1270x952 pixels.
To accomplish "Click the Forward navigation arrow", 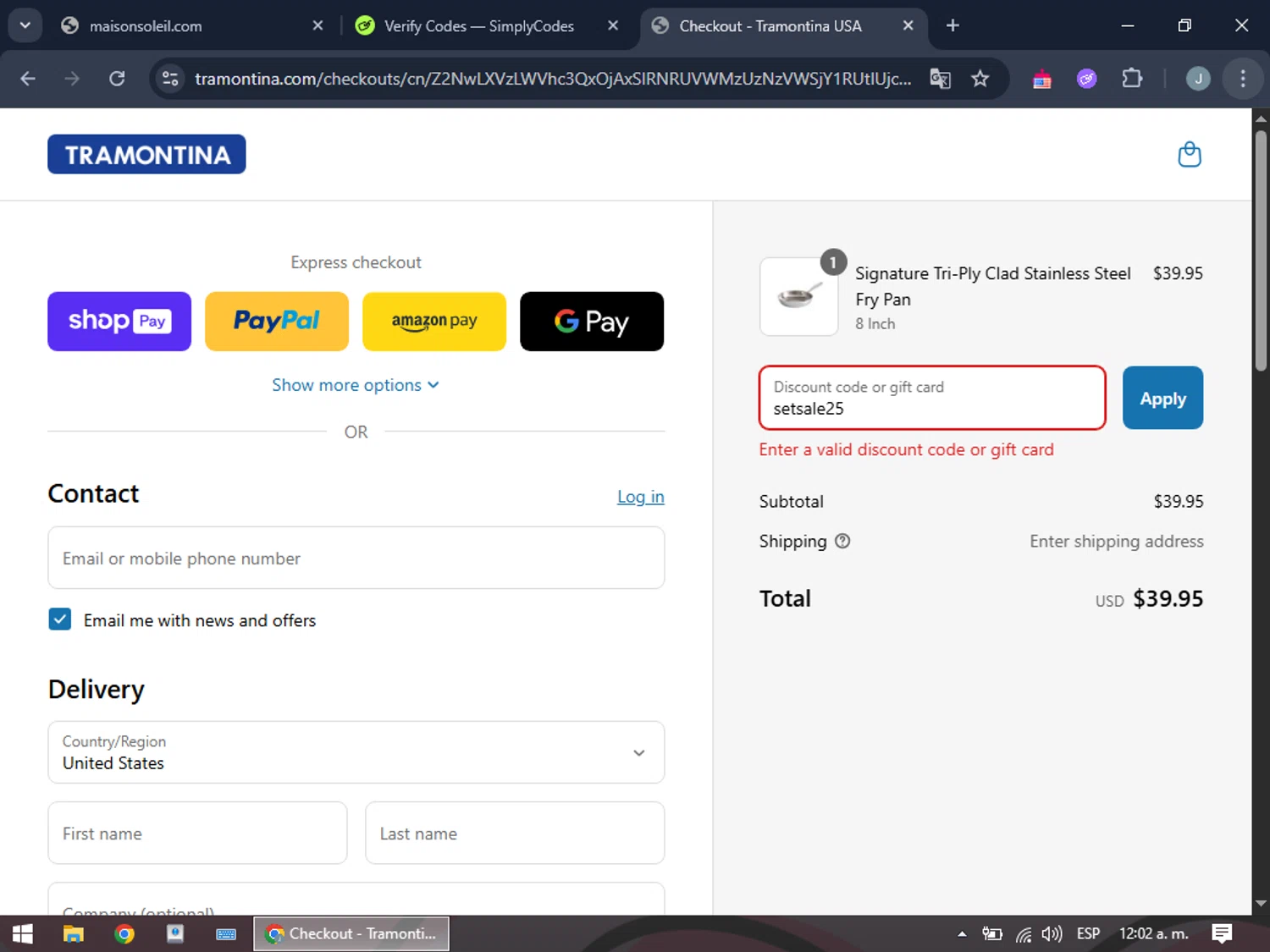I will click(72, 79).
